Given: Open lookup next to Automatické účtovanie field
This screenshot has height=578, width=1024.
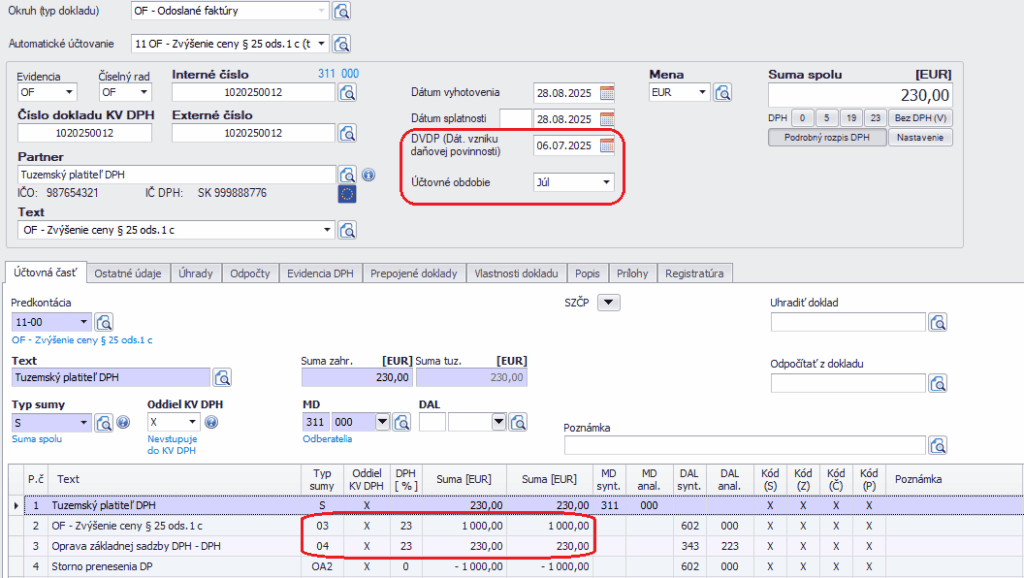Looking at the screenshot, I should [x=342, y=44].
